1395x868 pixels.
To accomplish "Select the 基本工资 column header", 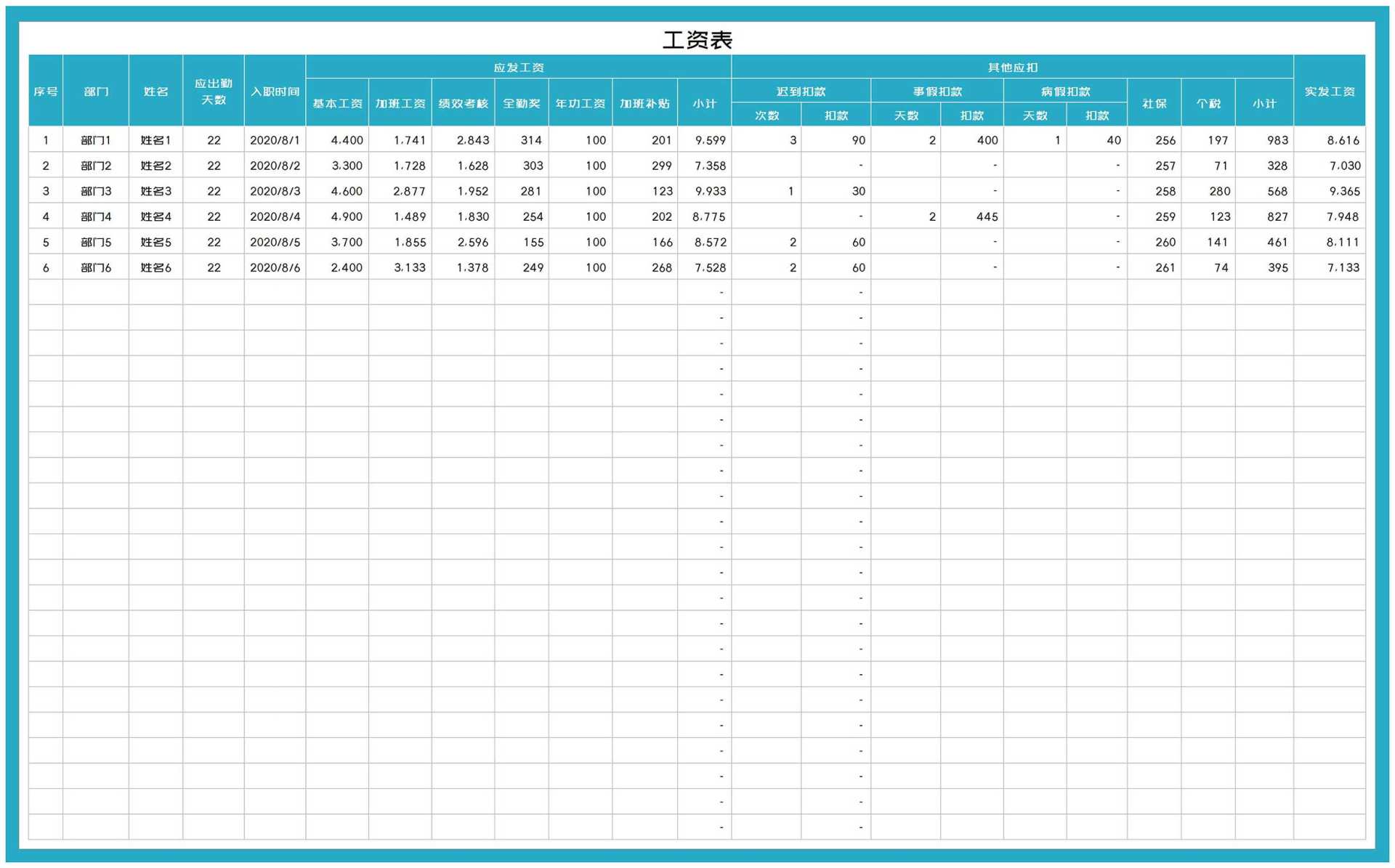I will coord(337,103).
